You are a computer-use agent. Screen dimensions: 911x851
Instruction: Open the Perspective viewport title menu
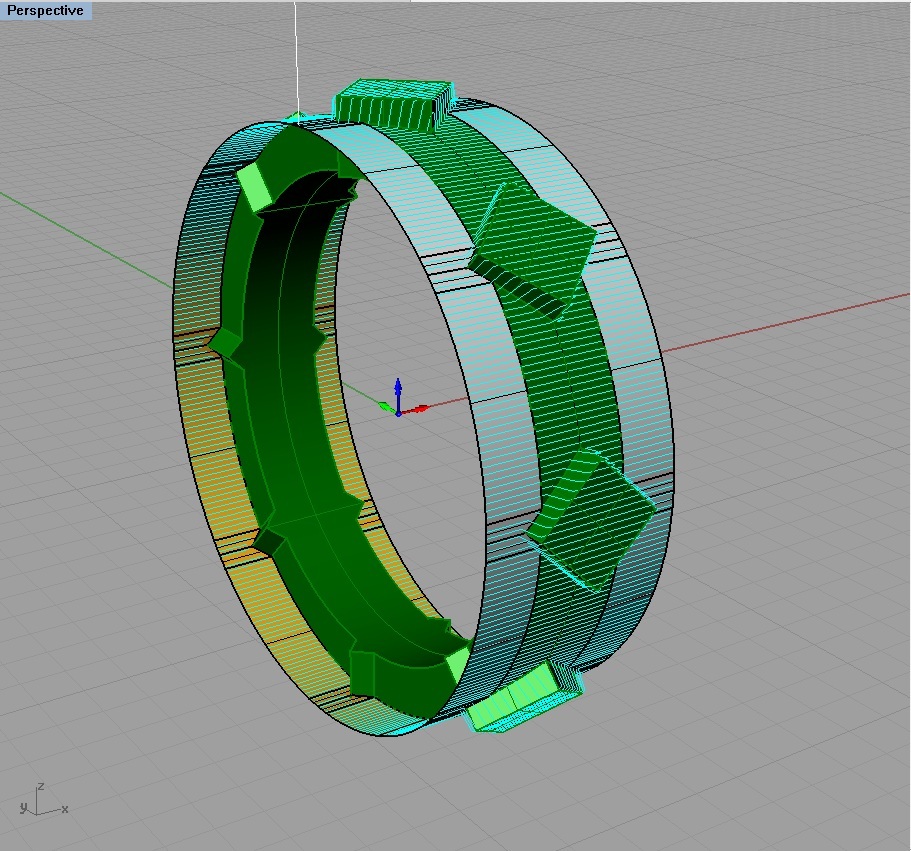(x=46, y=10)
